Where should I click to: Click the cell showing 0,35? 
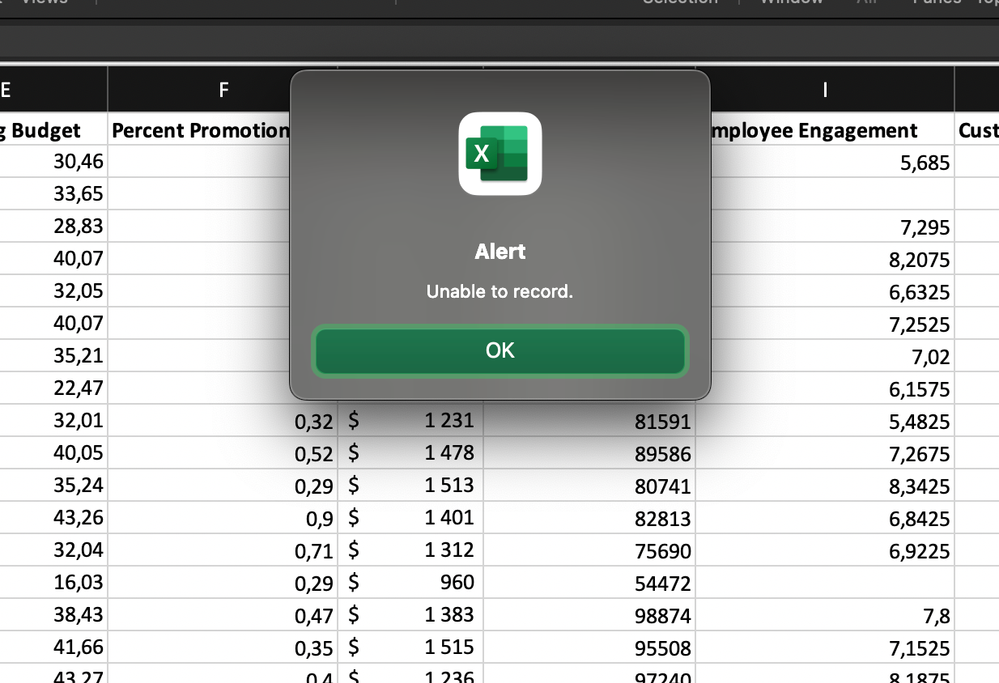click(223, 647)
